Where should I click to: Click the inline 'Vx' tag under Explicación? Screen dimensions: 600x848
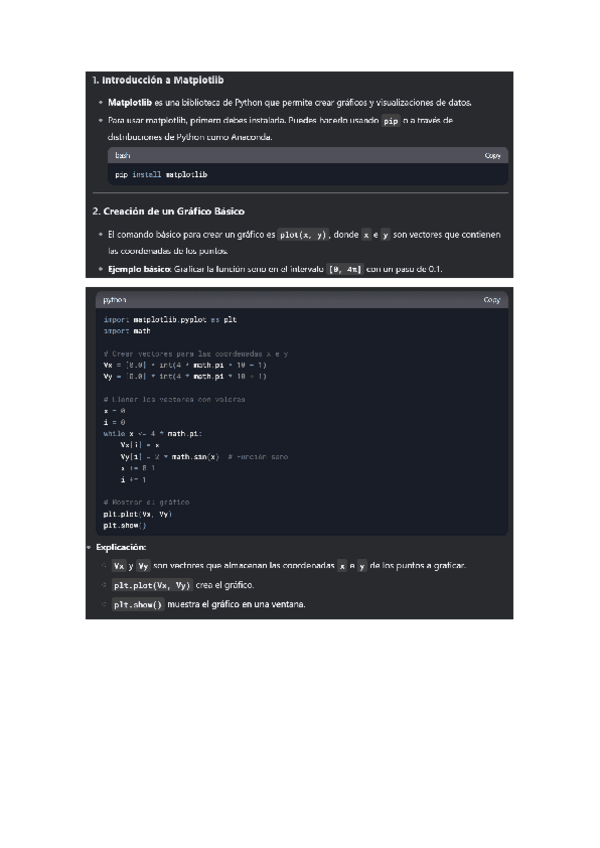point(118,566)
